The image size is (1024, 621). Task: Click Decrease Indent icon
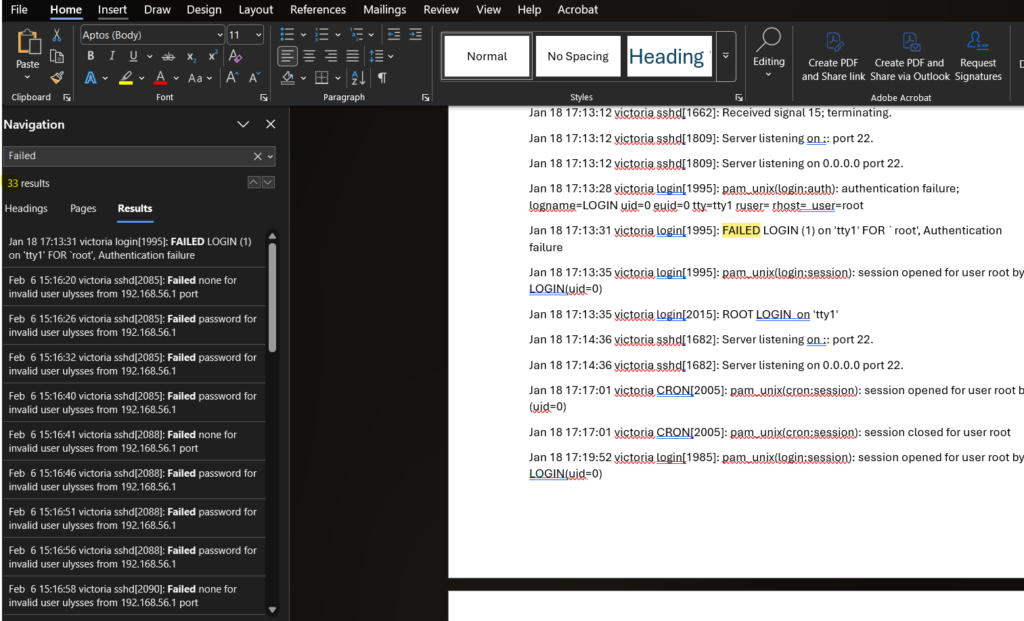(393, 34)
